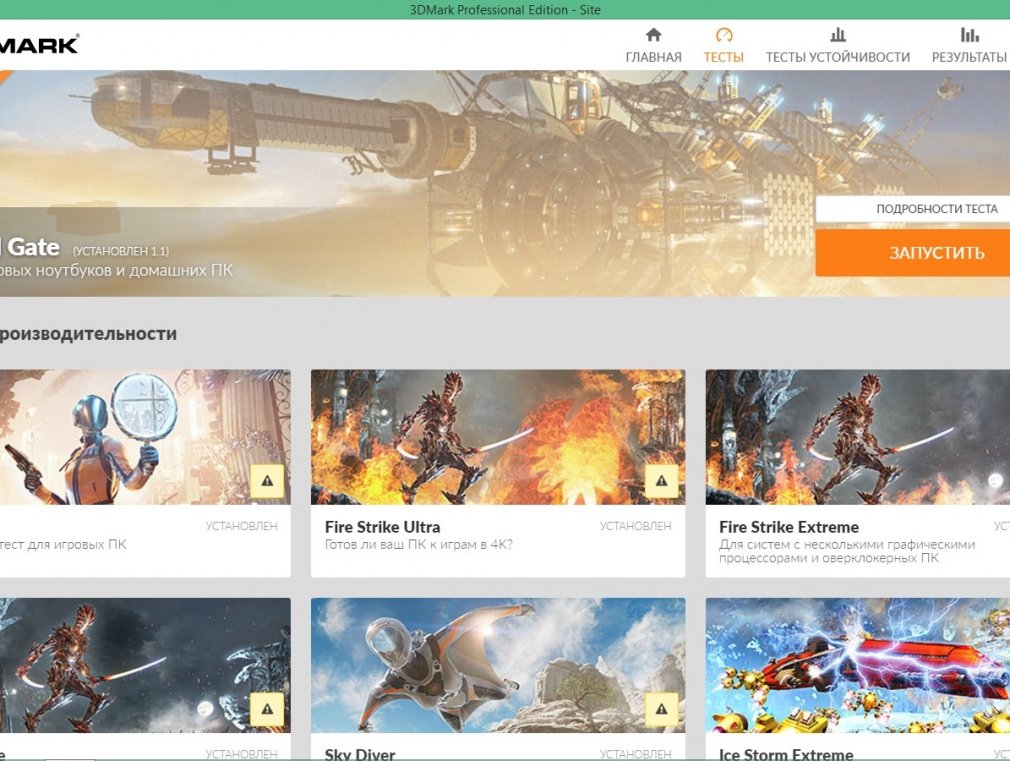This screenshot has height=761, width=1010.
Task: Open the ГЛАВНАЯ home tab
Action: (x=653, y=45)
